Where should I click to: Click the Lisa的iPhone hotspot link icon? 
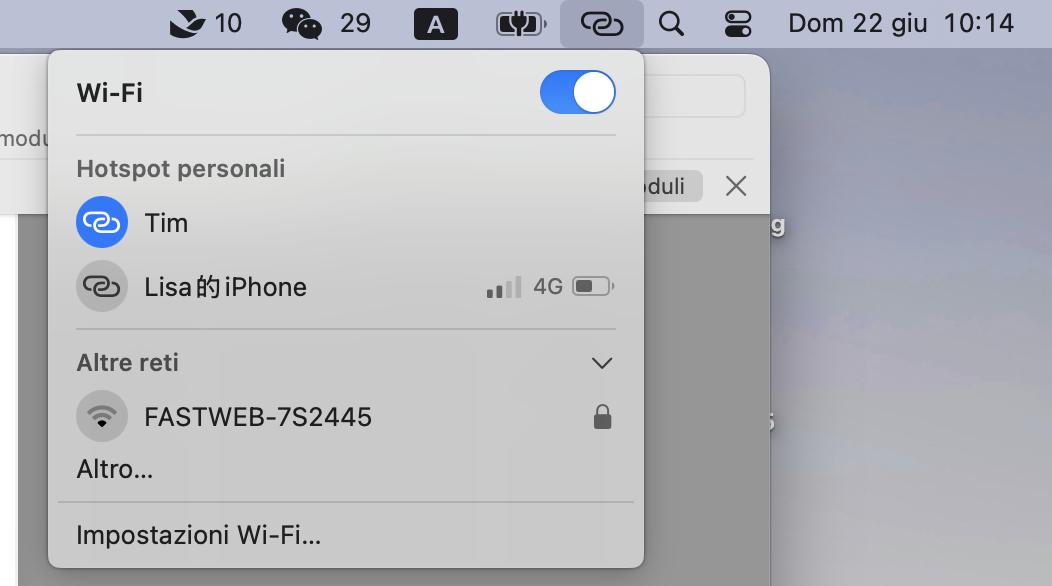pyautogui.click(x=102, y=287)
